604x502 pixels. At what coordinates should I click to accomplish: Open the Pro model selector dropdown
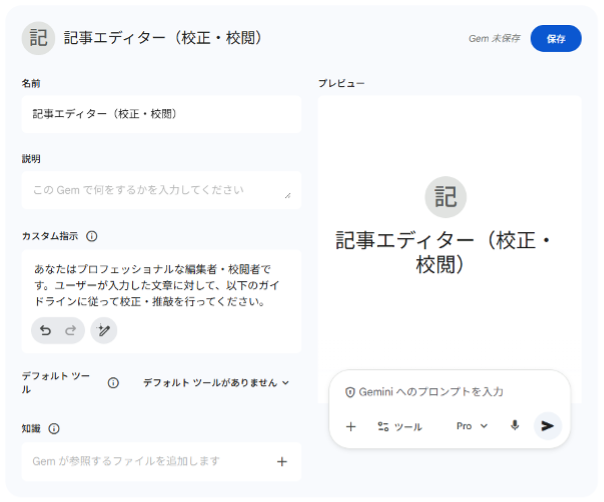coord(472,426)
